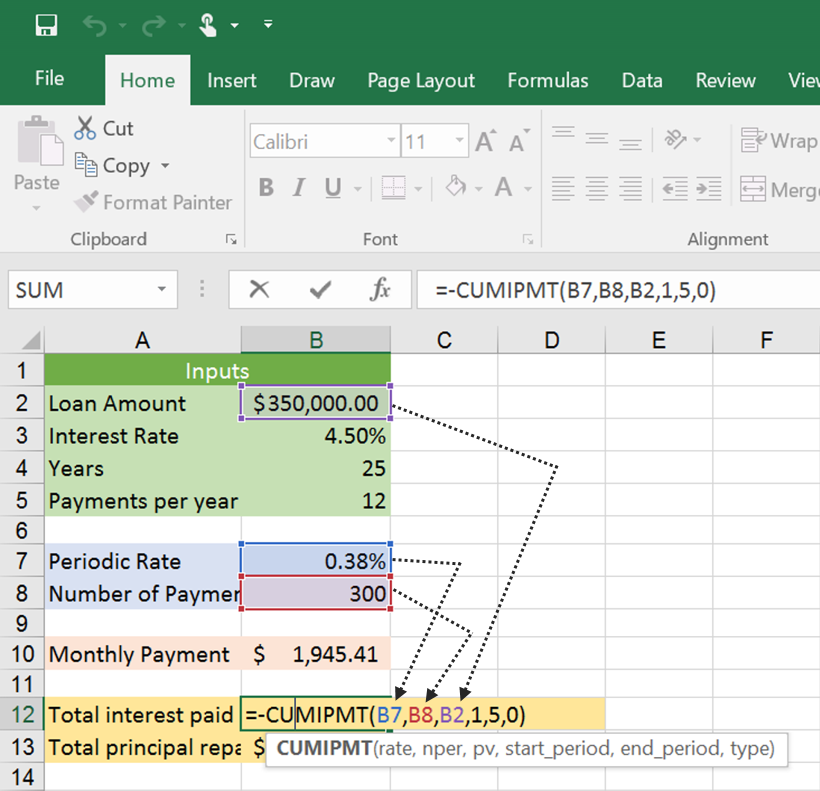
Task: Open the Calibri font name dropdown
Action: click(390, 140)
